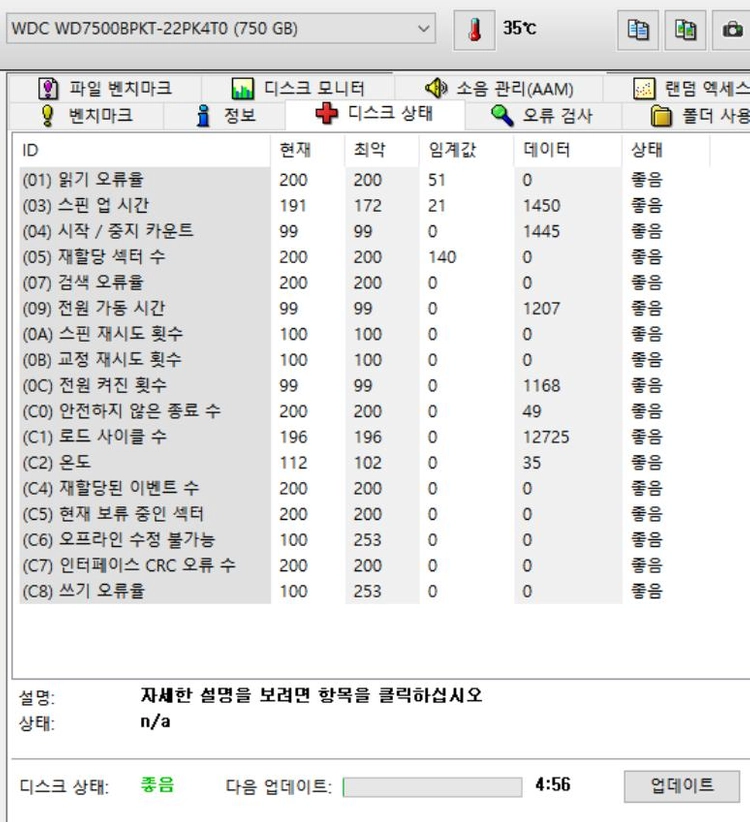Click the copy text to clipboard icon
Image resolution: width=750 pixels, height=822 pixels.
638,29
